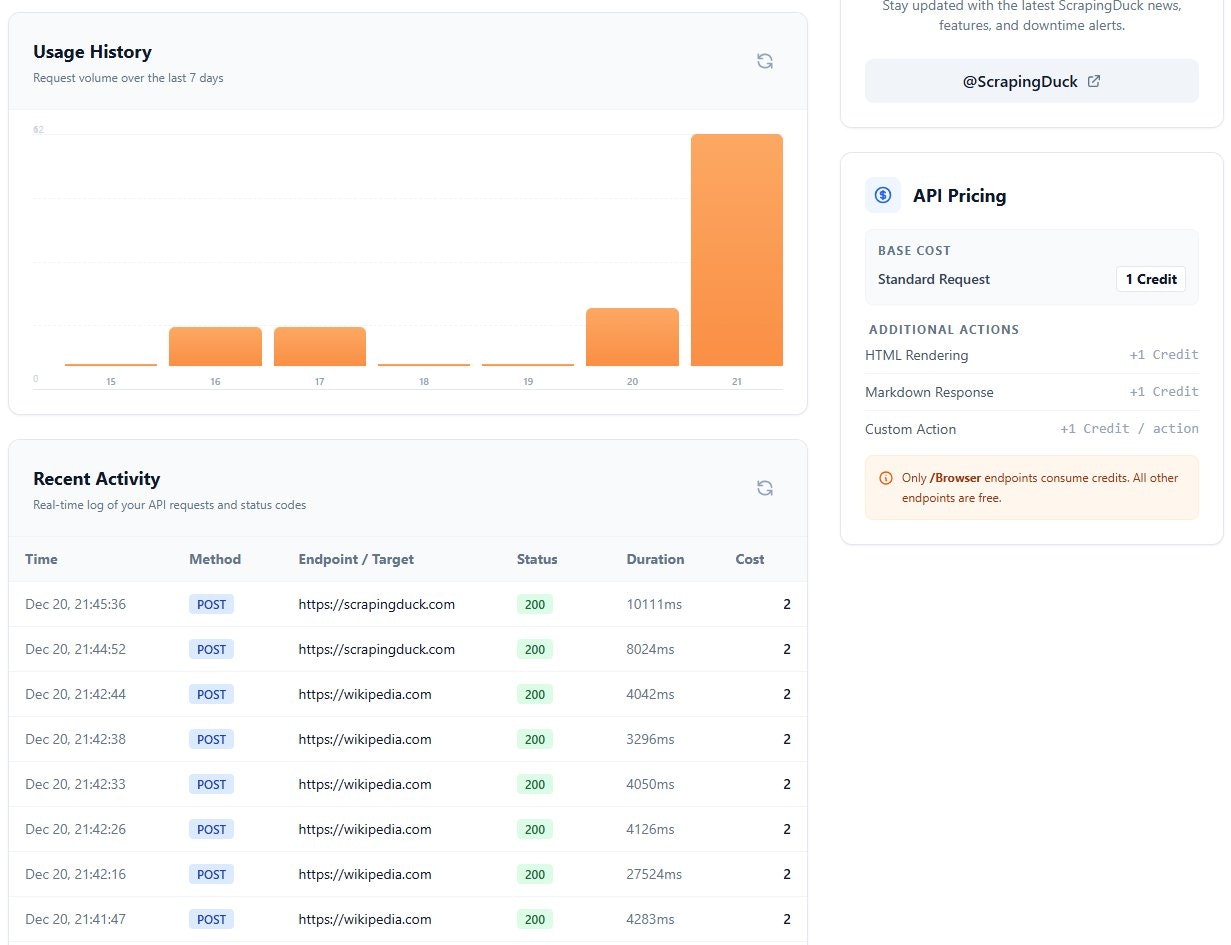Click the usage bar for day 20
The image size is (1231, 945).
[632, 337]
